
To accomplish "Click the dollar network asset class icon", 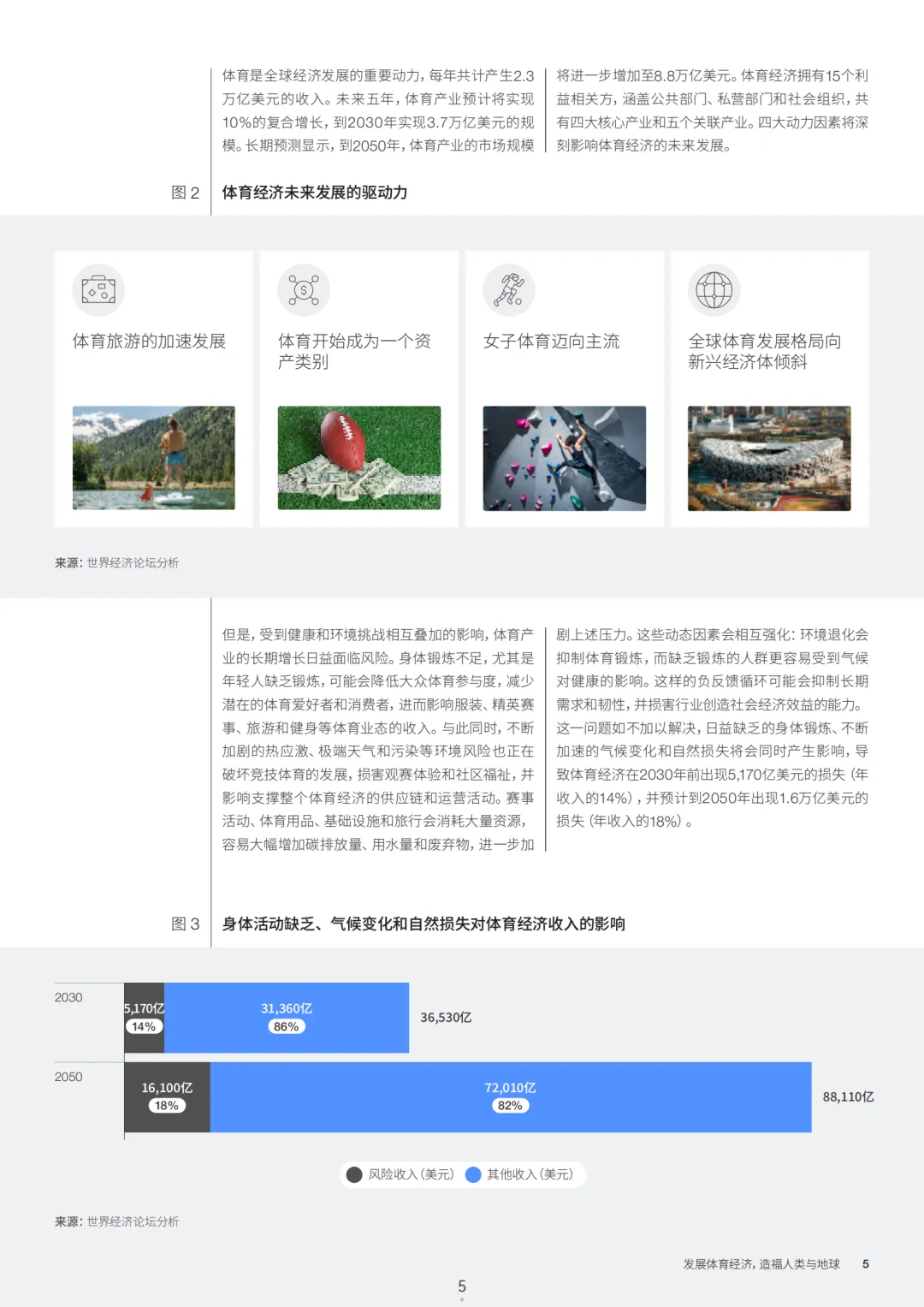I will click(304, 290).
